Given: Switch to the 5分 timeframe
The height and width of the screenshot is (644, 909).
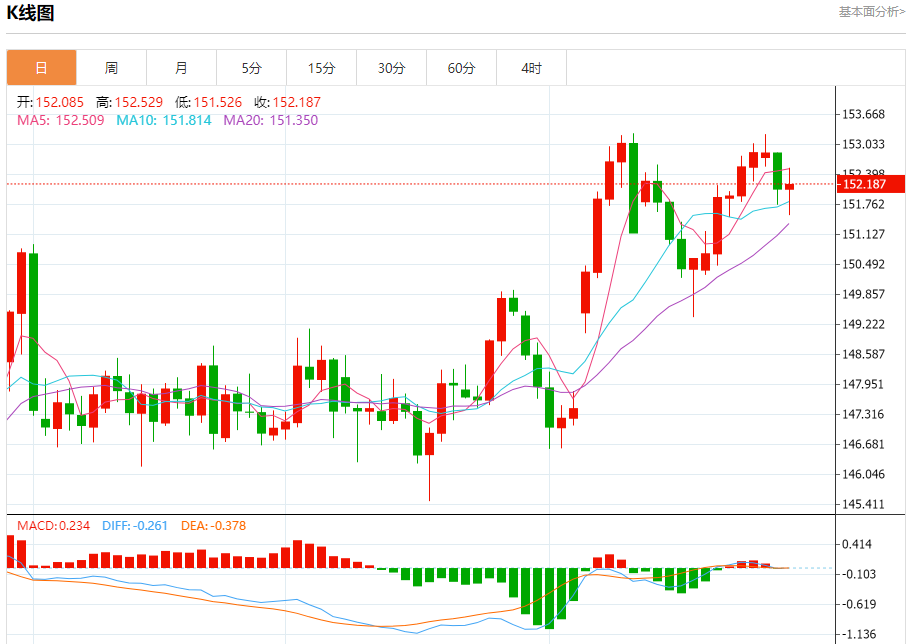Looking at the screenshot, I should 251,68.
